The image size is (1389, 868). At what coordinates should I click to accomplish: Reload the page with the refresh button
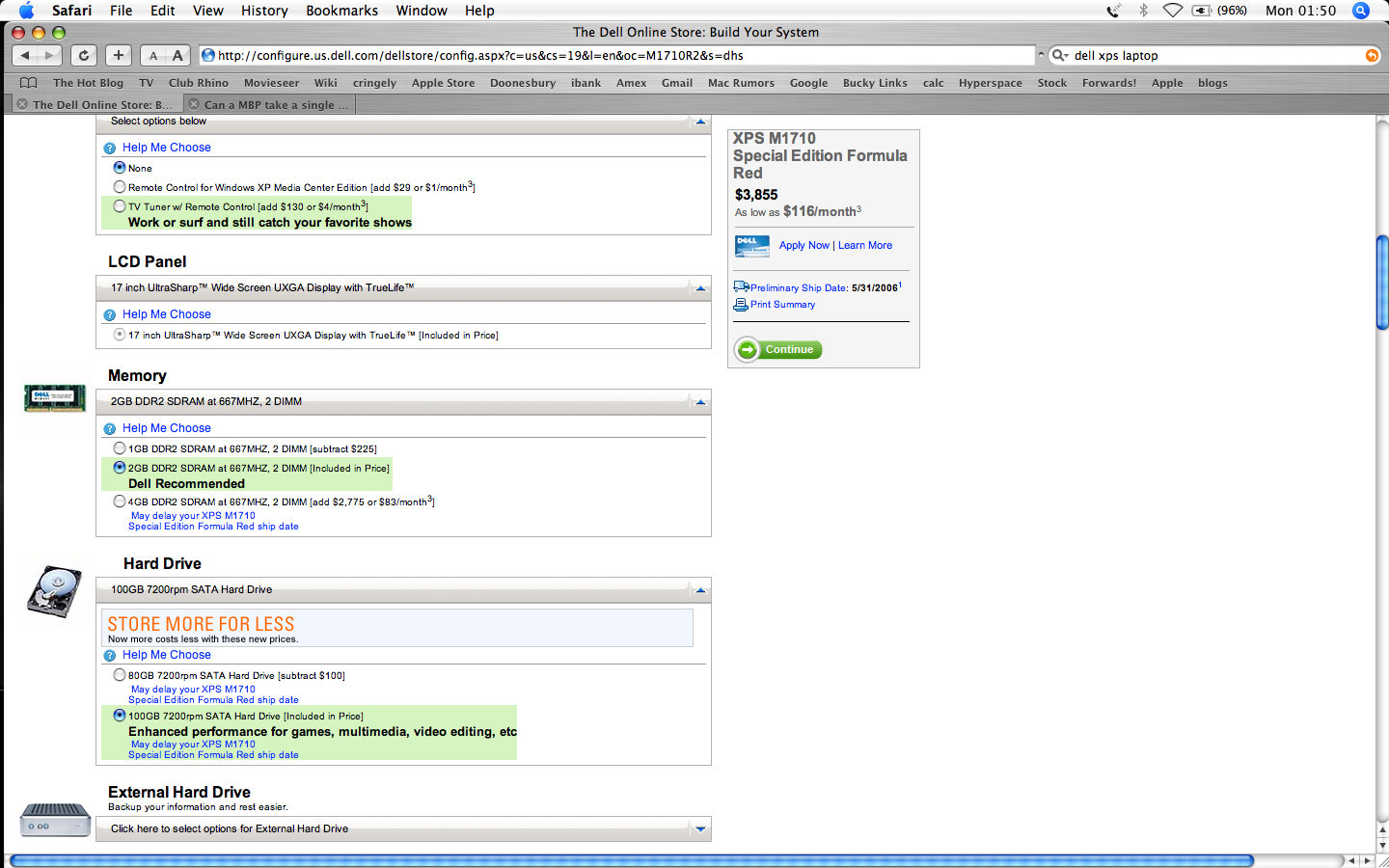point(84,56)
